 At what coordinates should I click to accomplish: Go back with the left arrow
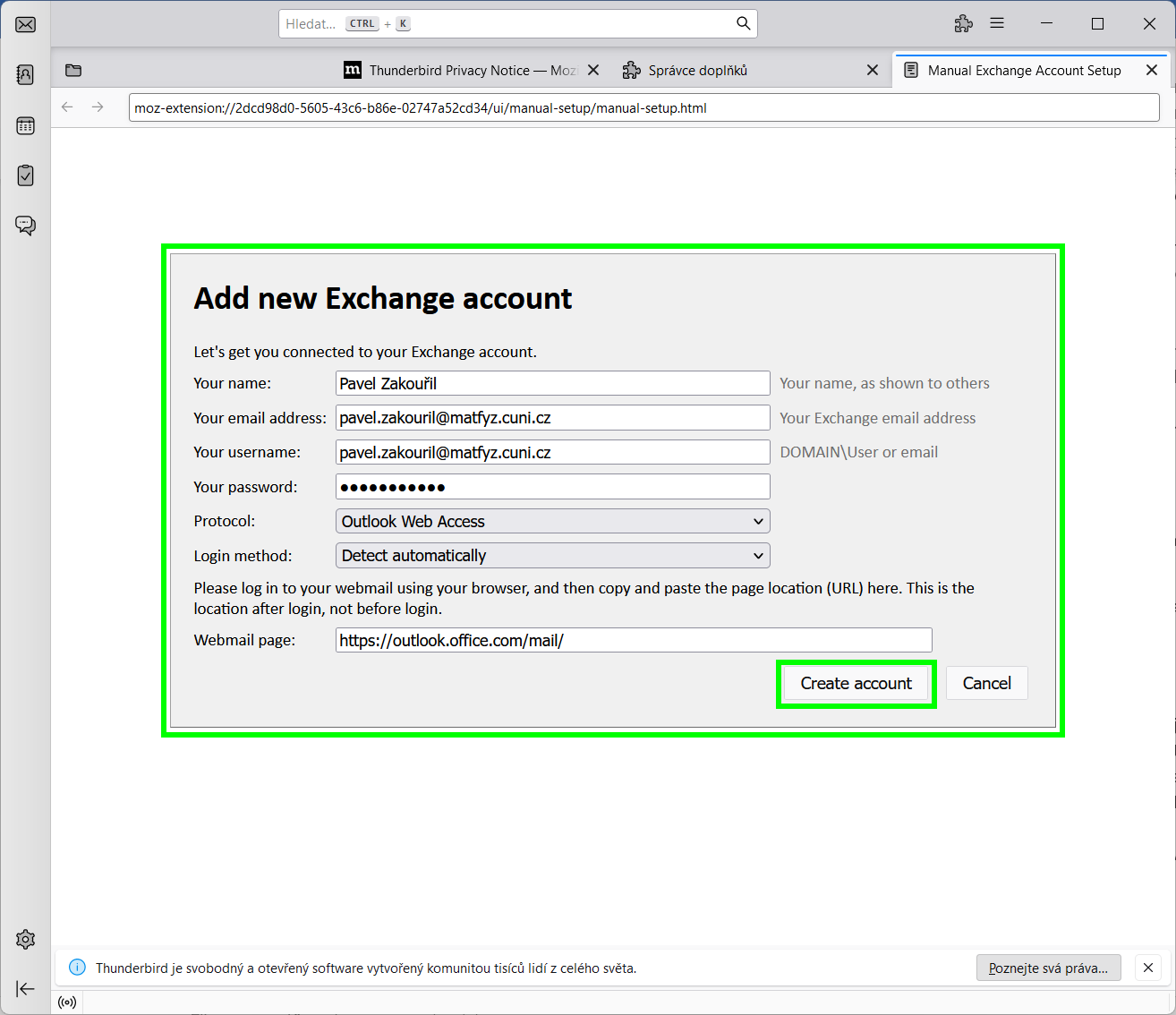[67, 107]
